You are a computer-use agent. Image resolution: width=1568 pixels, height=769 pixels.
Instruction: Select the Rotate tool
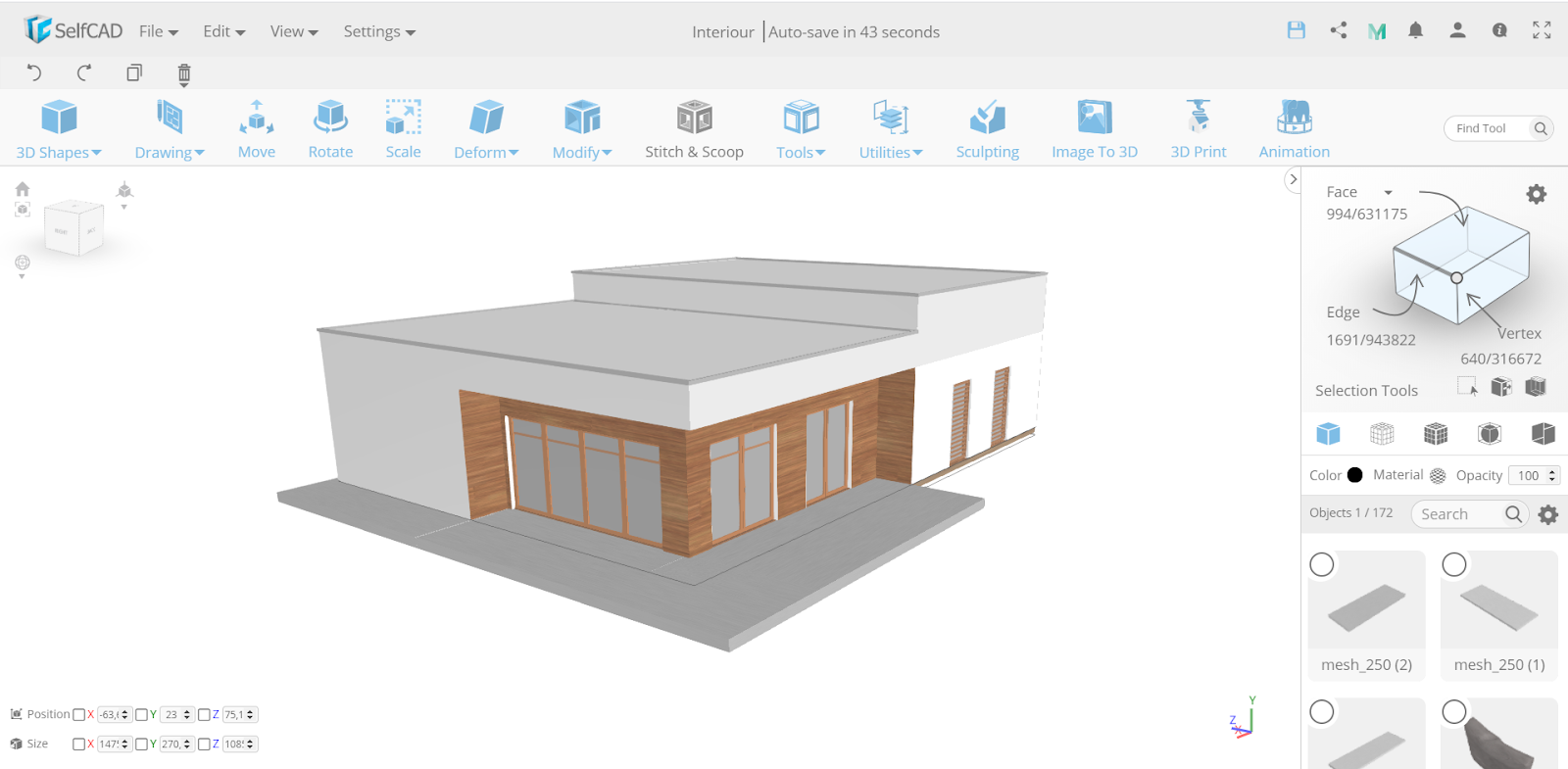[x=330, y=129]
